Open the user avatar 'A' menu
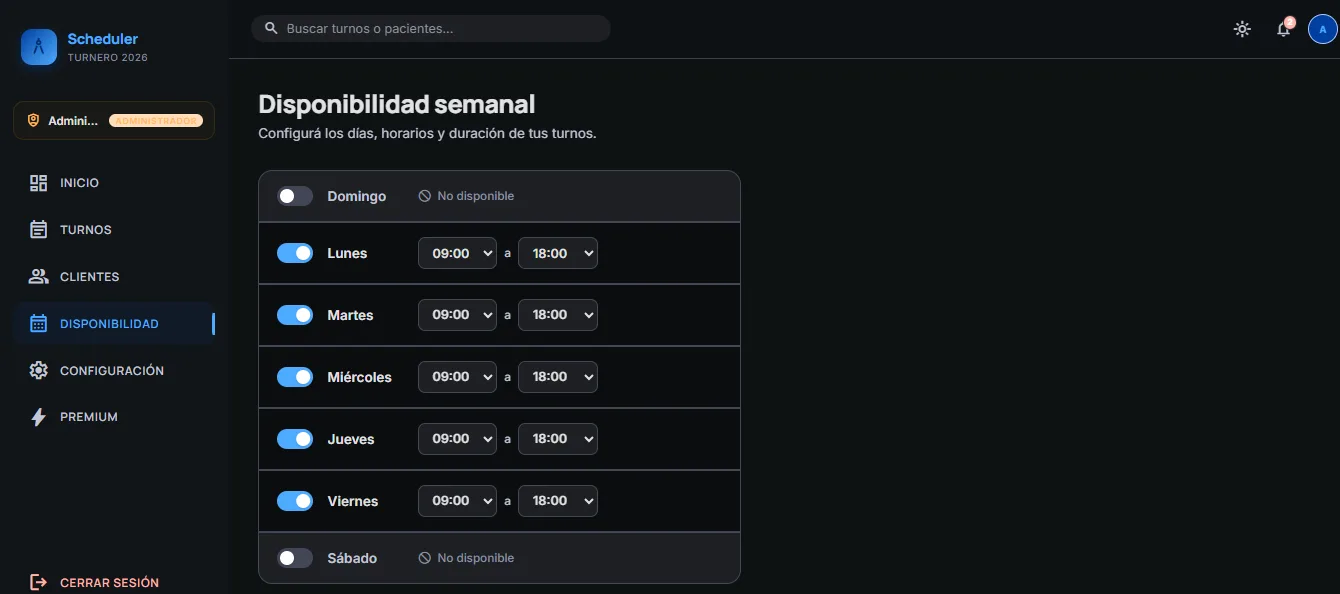 coord(1322,29)
